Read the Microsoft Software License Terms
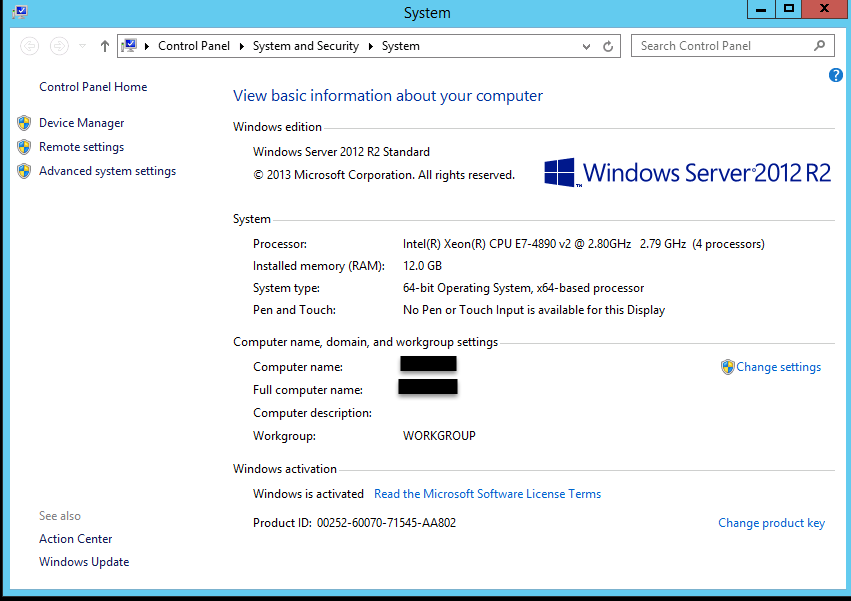 (x=487, y=494)
